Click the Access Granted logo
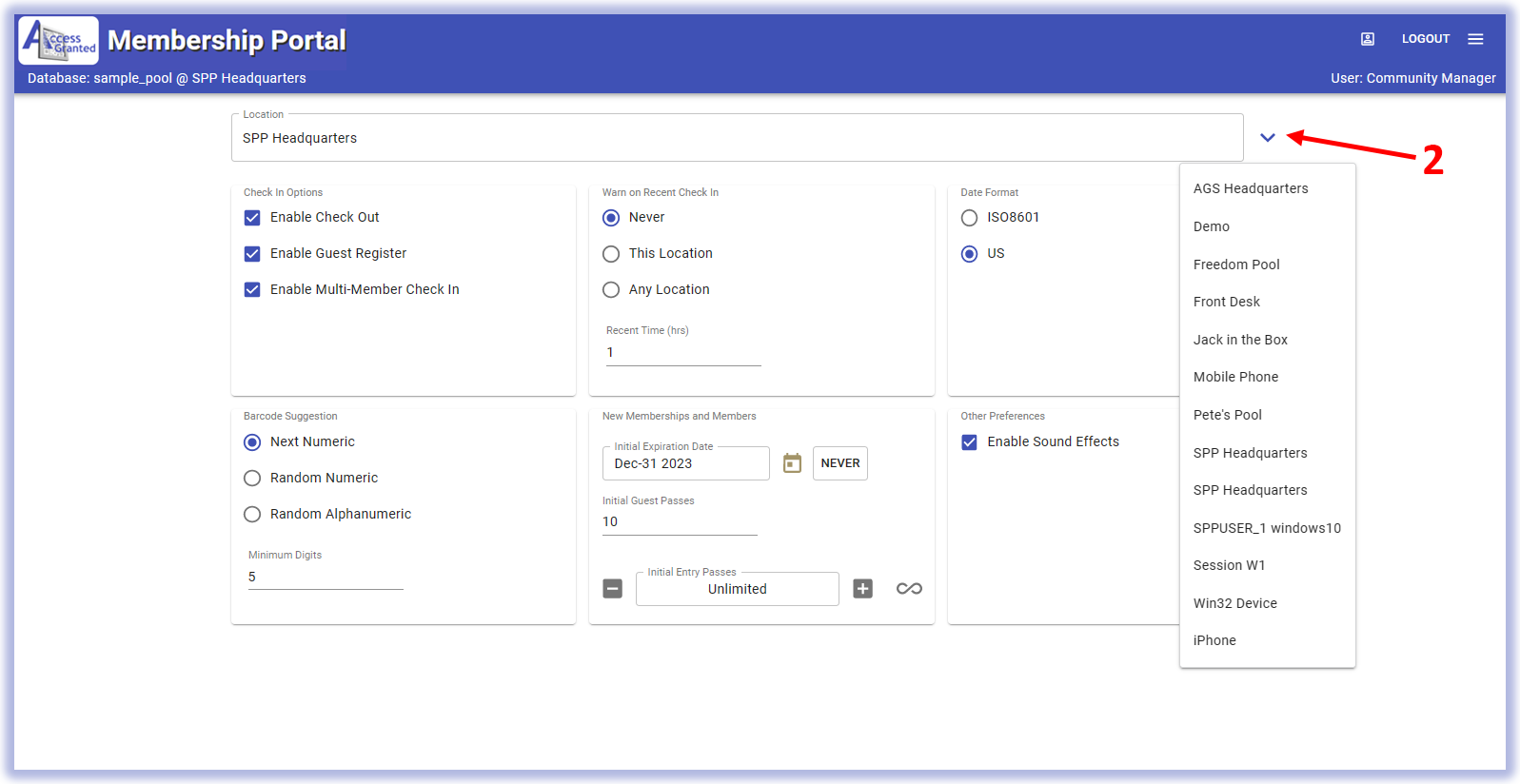1520x784 pixels. pyautogui.click(x=59, y=40)
